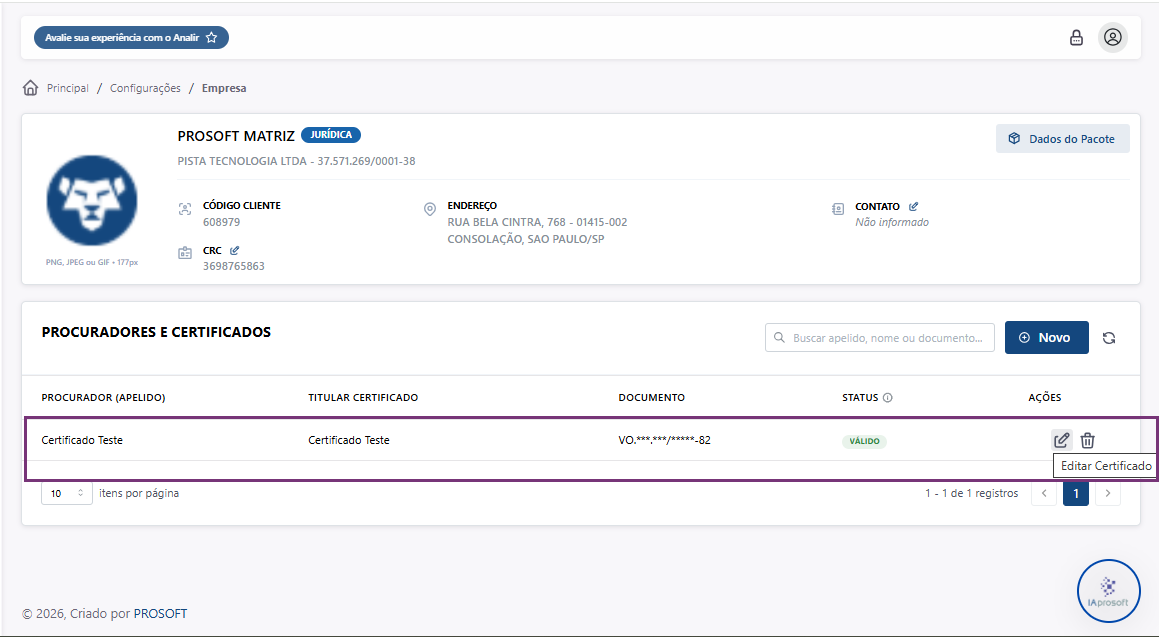Click PISTA TECNOLOGIA LTDA line

[x=296, y=161]
